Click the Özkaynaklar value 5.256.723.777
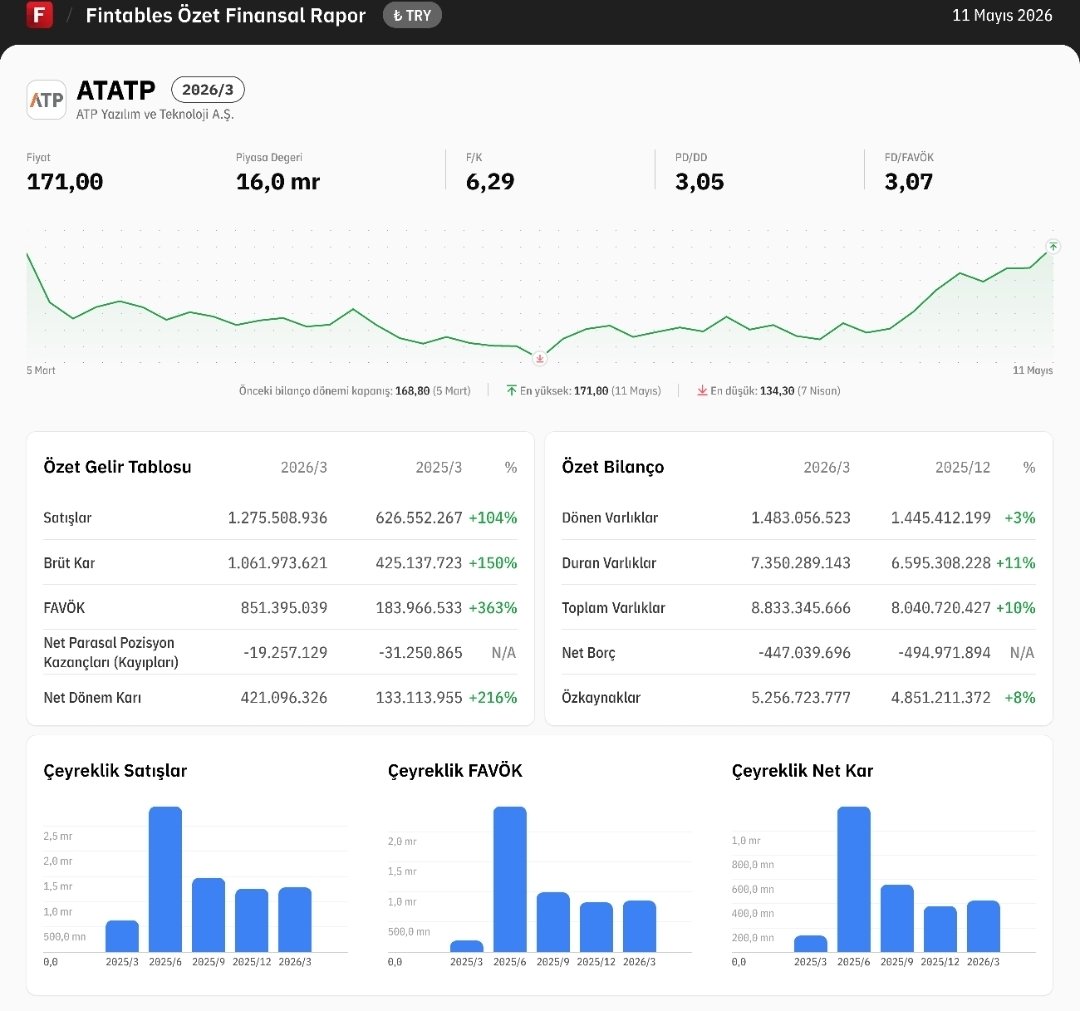The image size is (1080, 1011). pos(801,698)
